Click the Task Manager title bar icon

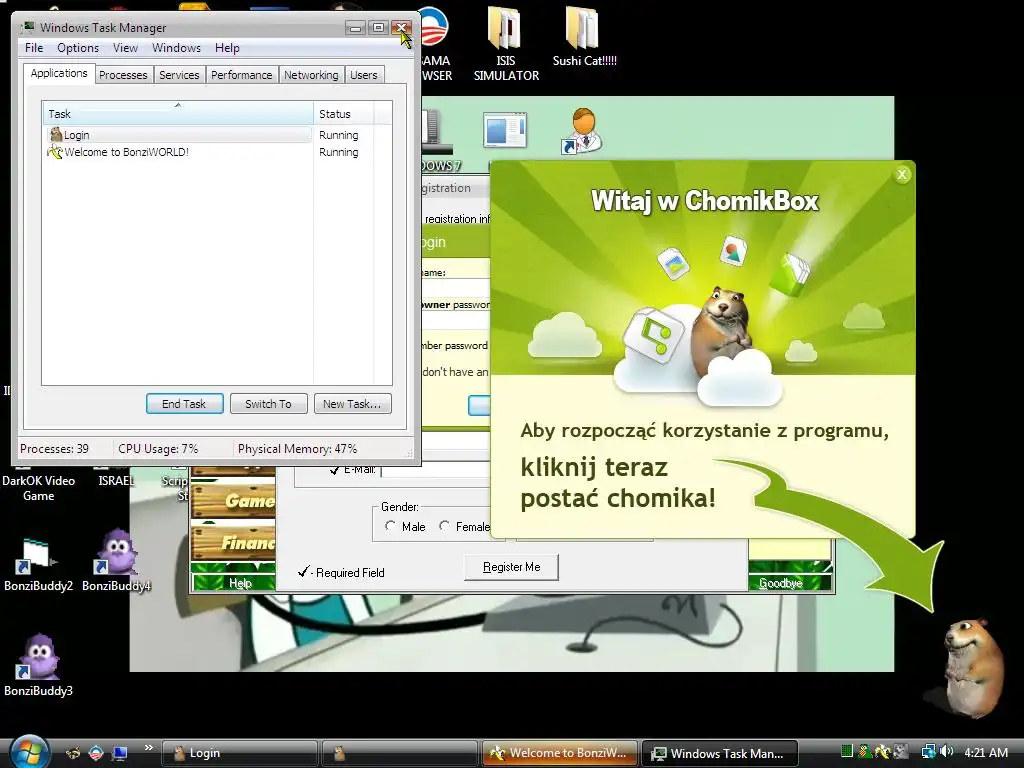(27, 27)
